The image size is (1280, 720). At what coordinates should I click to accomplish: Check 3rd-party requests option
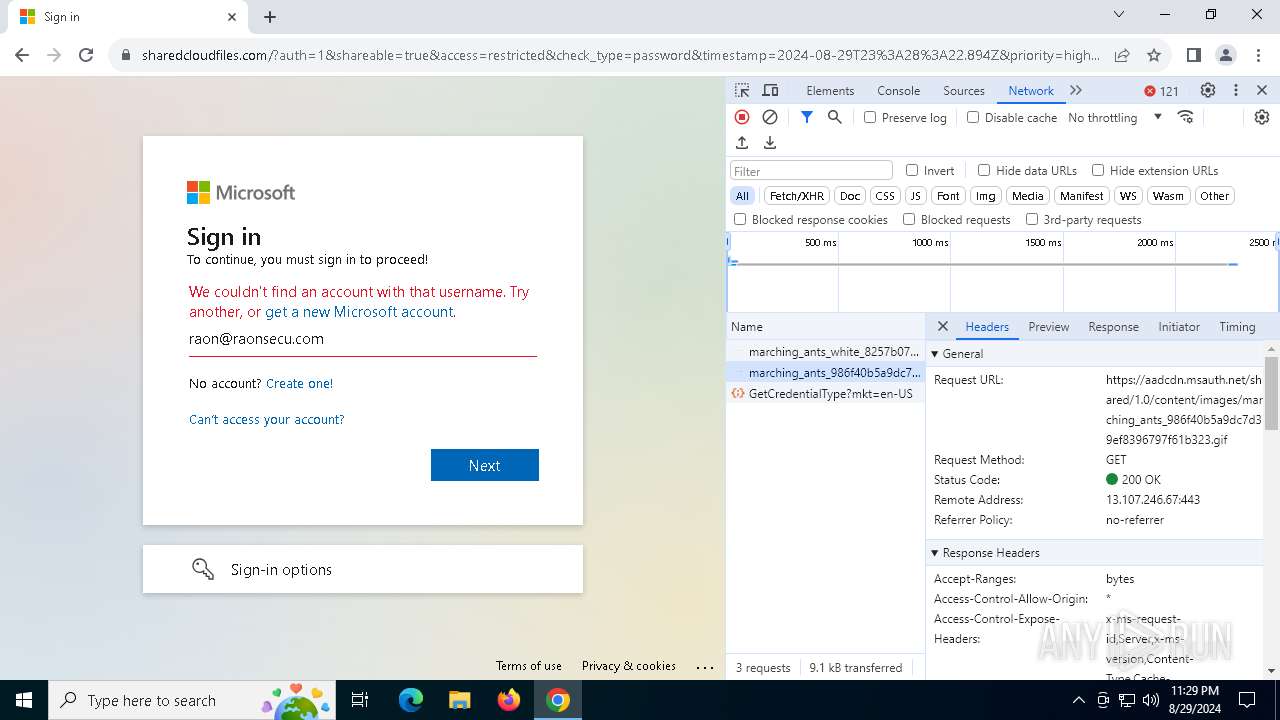point(1032,219)
